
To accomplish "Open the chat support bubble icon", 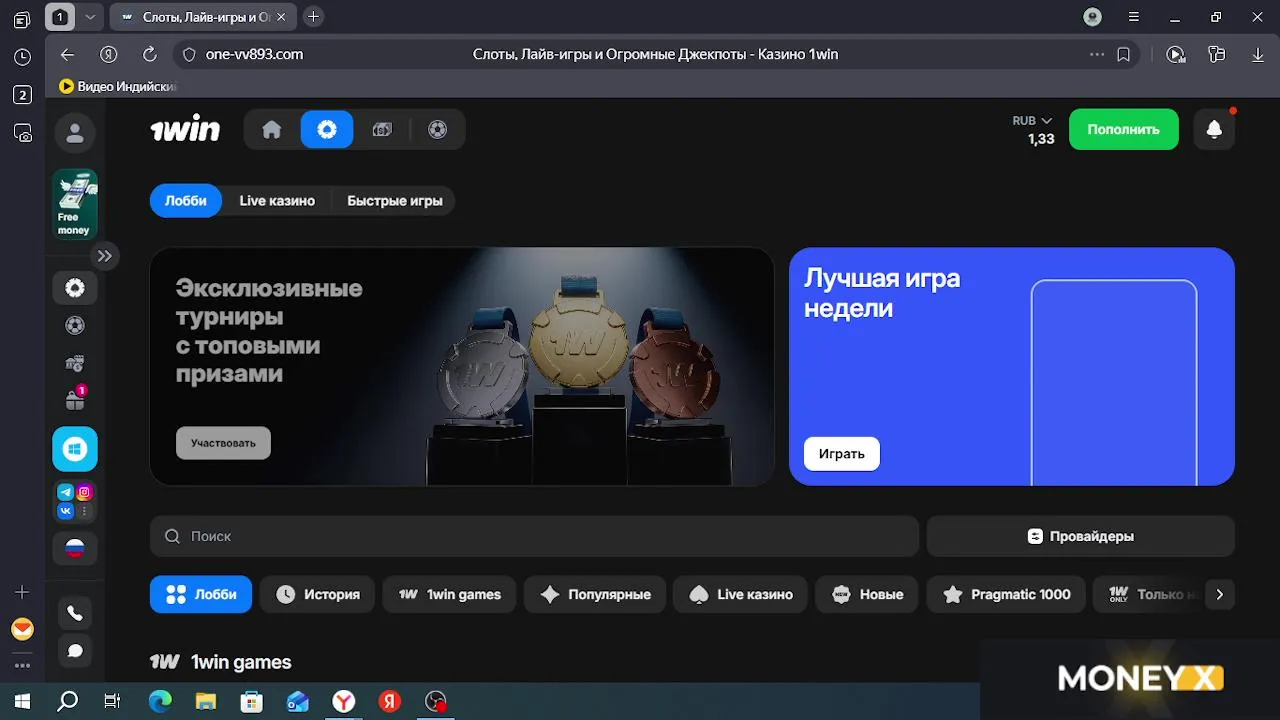I will [x=75, y=651].
